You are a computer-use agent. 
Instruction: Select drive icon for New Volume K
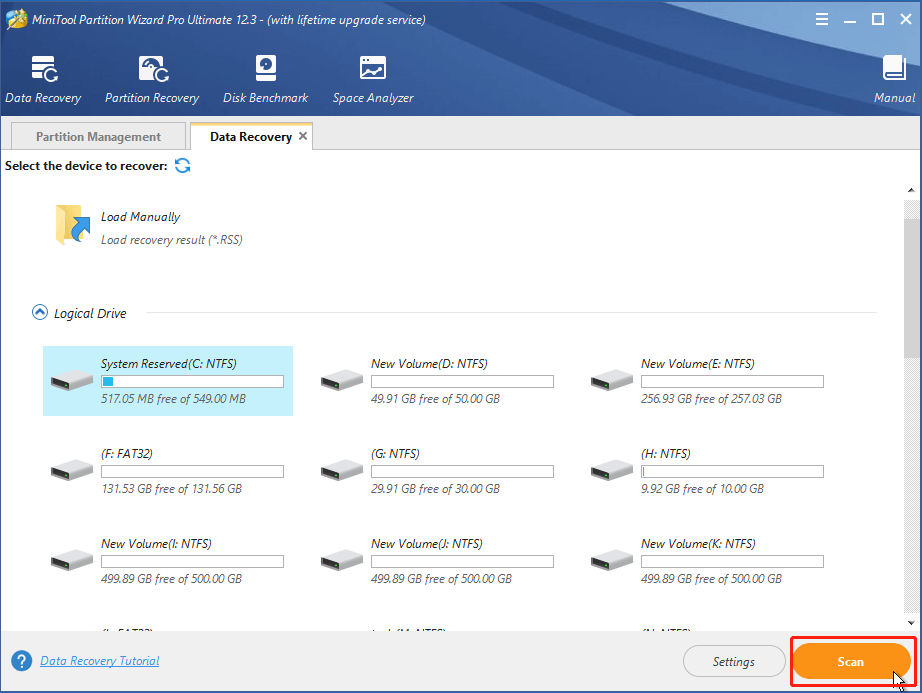pyautogui.click(x=612, y=560)
